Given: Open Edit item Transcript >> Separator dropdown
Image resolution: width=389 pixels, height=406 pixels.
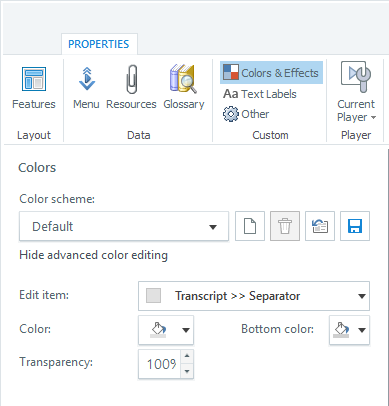Looking at the screenshot, I should pos(254,296).
